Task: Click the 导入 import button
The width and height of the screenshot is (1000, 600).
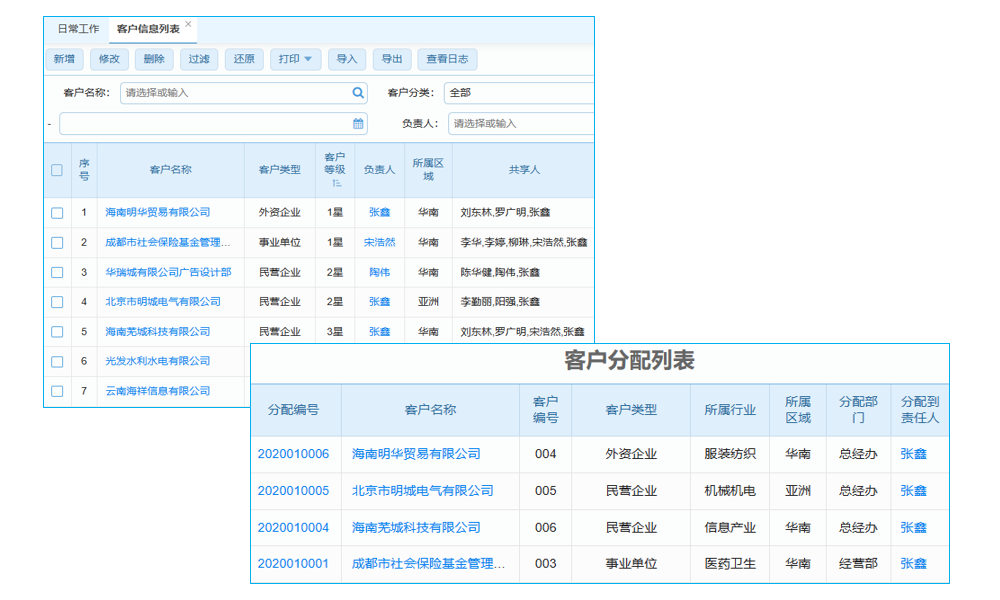Action: point(347,59)
